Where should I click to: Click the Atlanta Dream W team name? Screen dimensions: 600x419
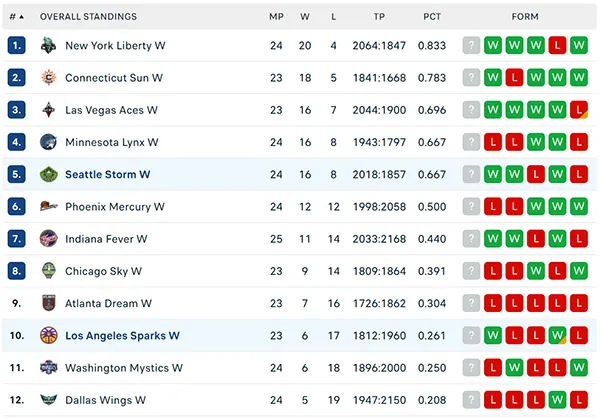pyautogui.click(x=108, y=303)
